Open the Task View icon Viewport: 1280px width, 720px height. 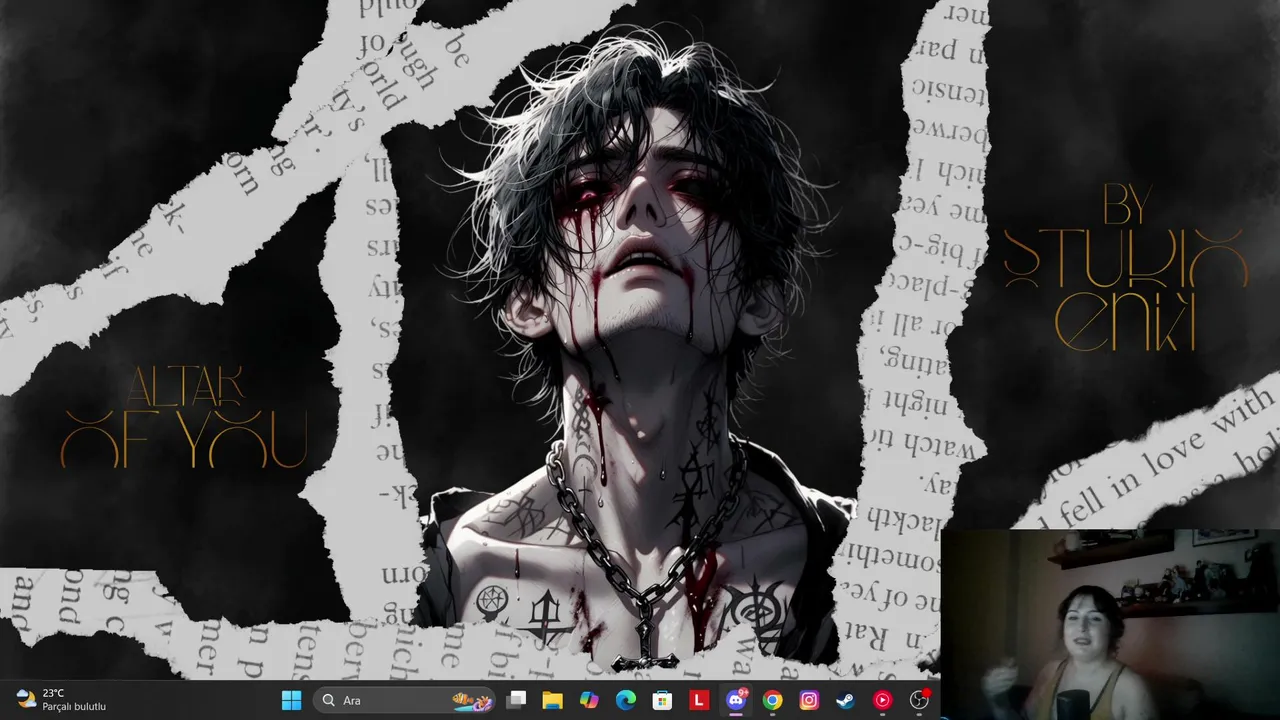[x=516, y=700]
